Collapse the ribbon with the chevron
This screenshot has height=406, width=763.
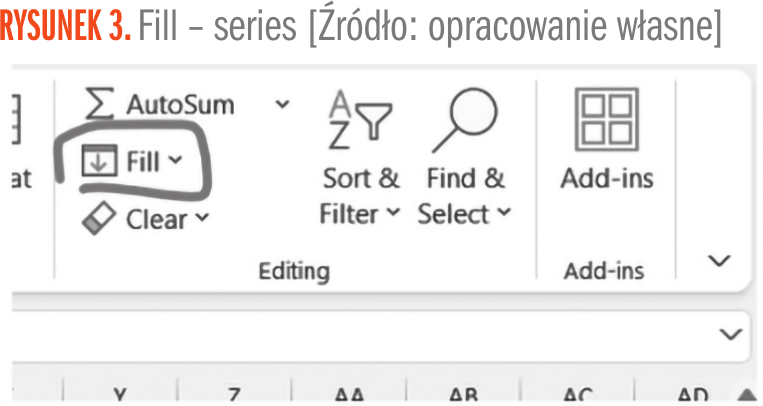pyautogui.click(x=719, y=262)
